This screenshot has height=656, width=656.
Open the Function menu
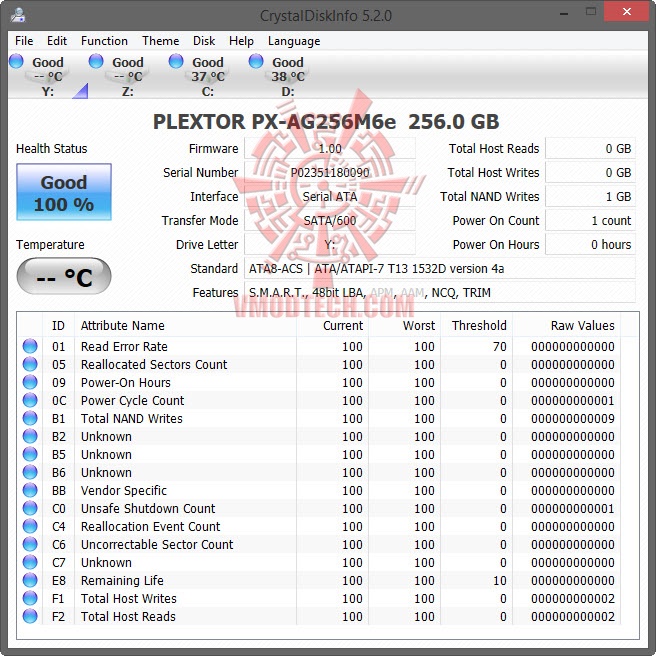tap(104, 41)
